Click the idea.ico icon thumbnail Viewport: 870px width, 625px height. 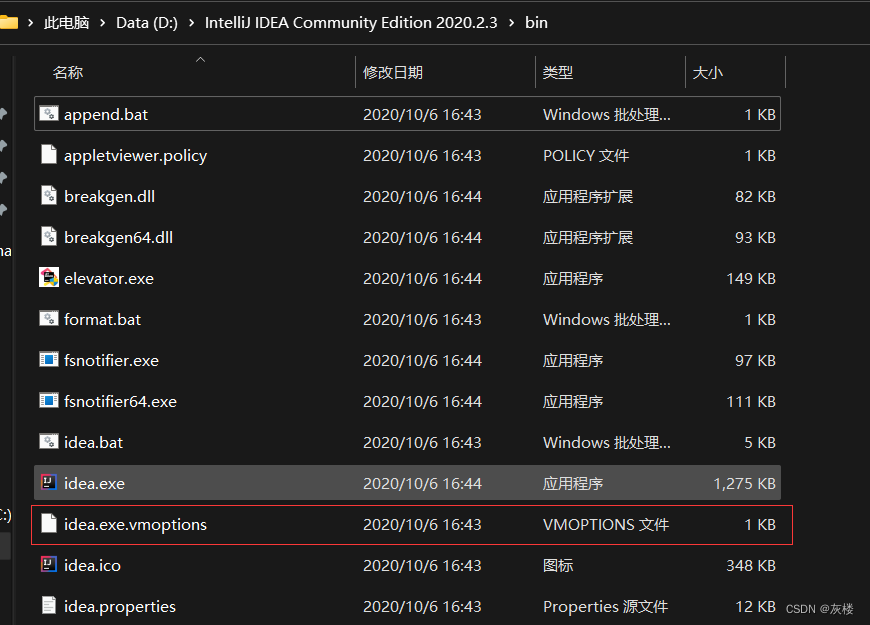coord(49,565)
